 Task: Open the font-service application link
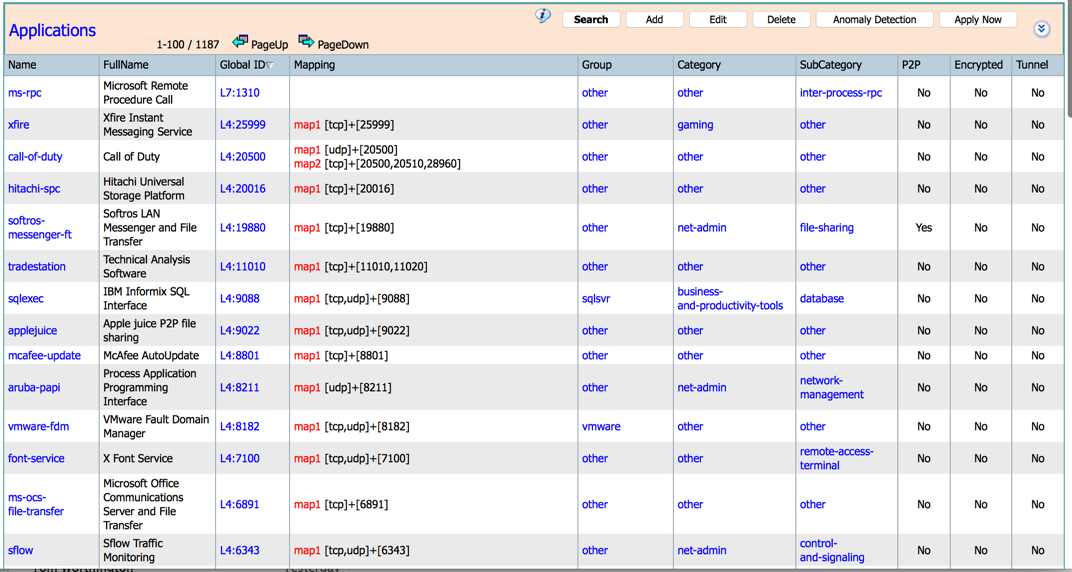36,459
